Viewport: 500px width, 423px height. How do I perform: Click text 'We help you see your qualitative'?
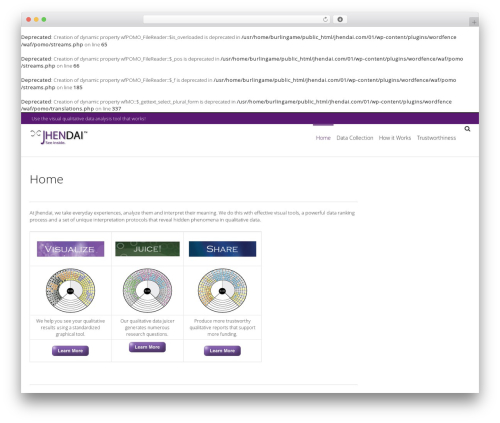(x=70, y=321)
